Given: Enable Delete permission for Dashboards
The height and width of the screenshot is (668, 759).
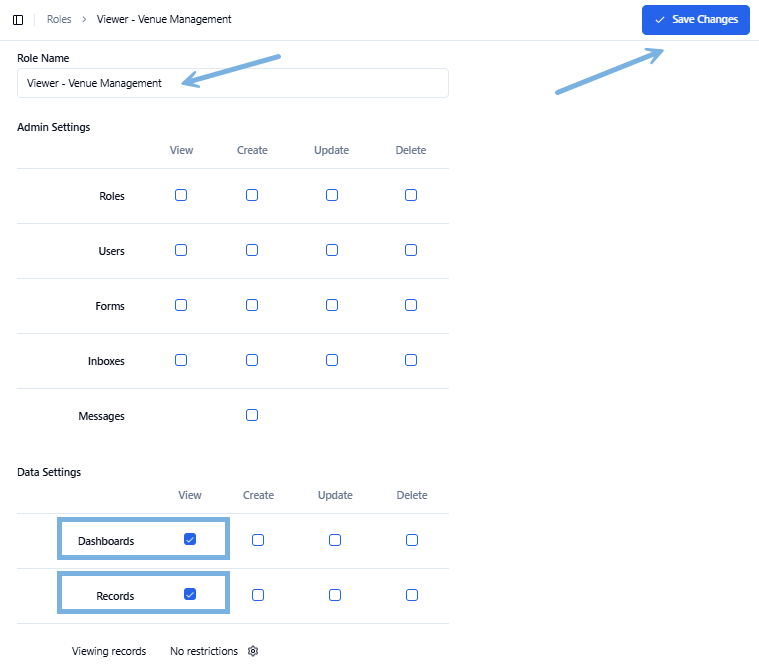Looking at the screenshot, I should click(412, 540).
